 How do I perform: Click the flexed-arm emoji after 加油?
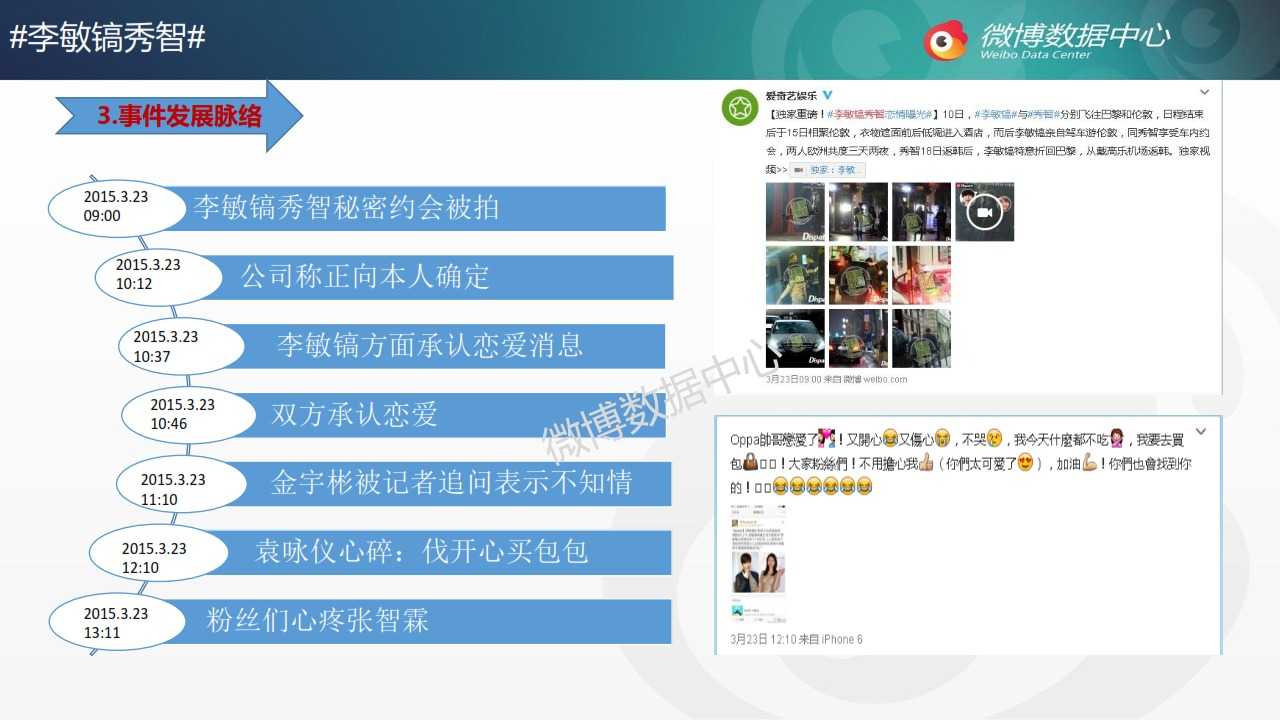(1090, 463)
